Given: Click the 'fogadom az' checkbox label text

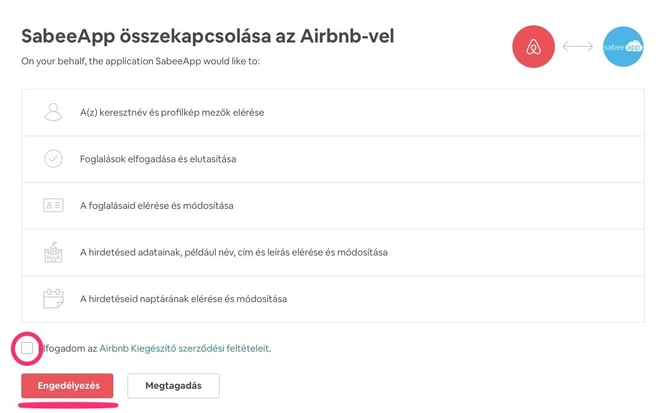Looking at the screenshot, I should pyautogui.click(x=69, y=349).
